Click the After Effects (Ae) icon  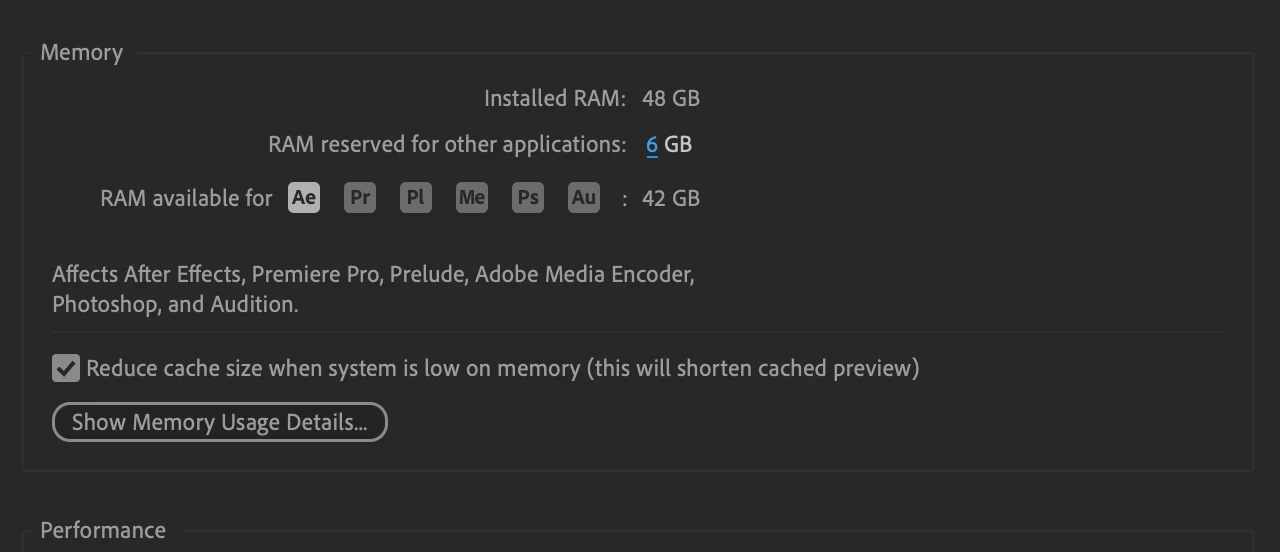[304, 197]
